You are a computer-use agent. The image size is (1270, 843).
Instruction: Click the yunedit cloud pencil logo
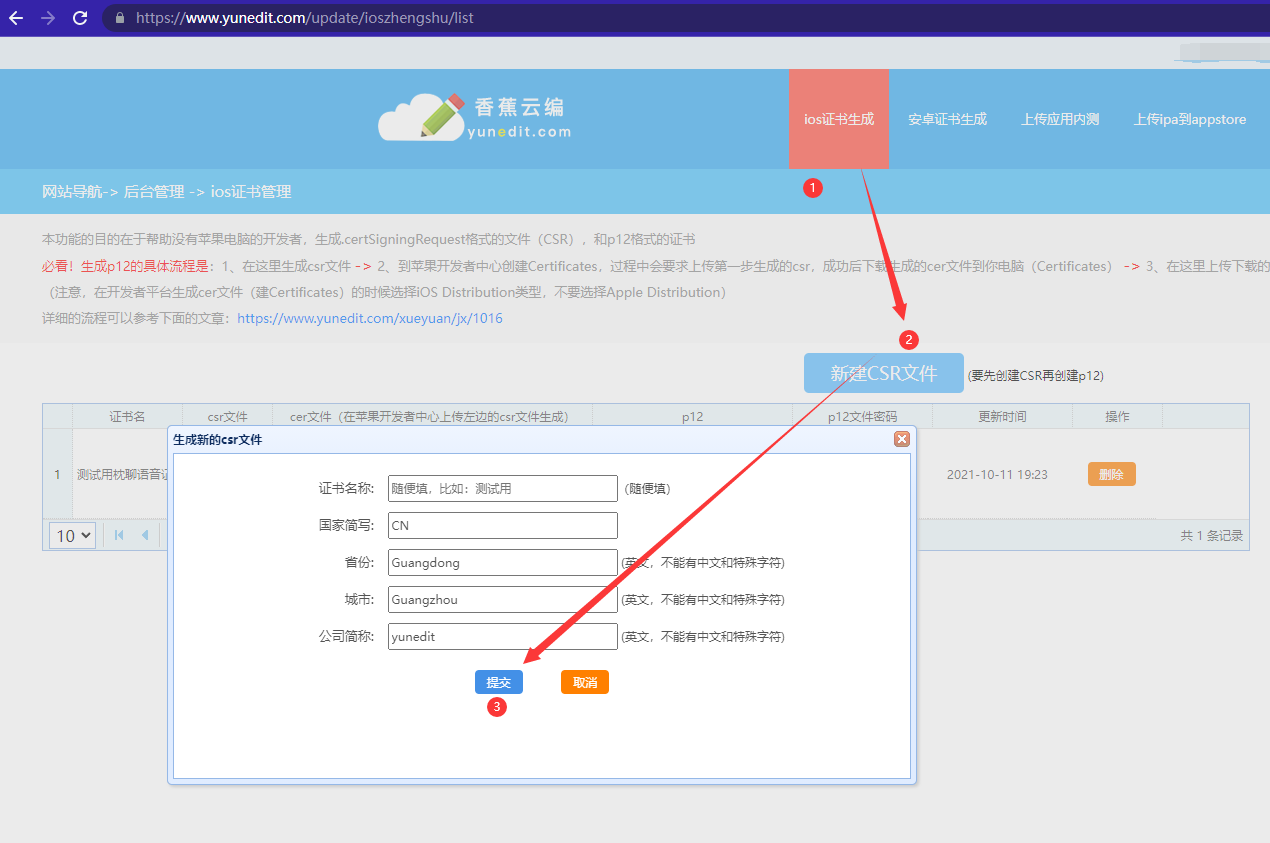point(423,117)
